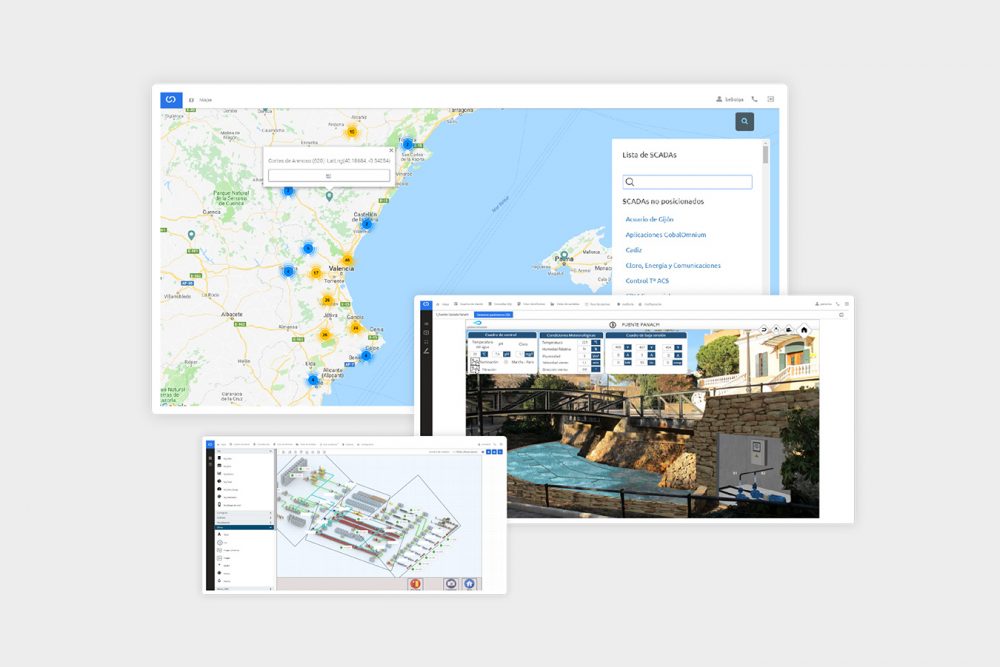Click the logout icon in the map header
The image size is (1000, 667).
point(771,99)
